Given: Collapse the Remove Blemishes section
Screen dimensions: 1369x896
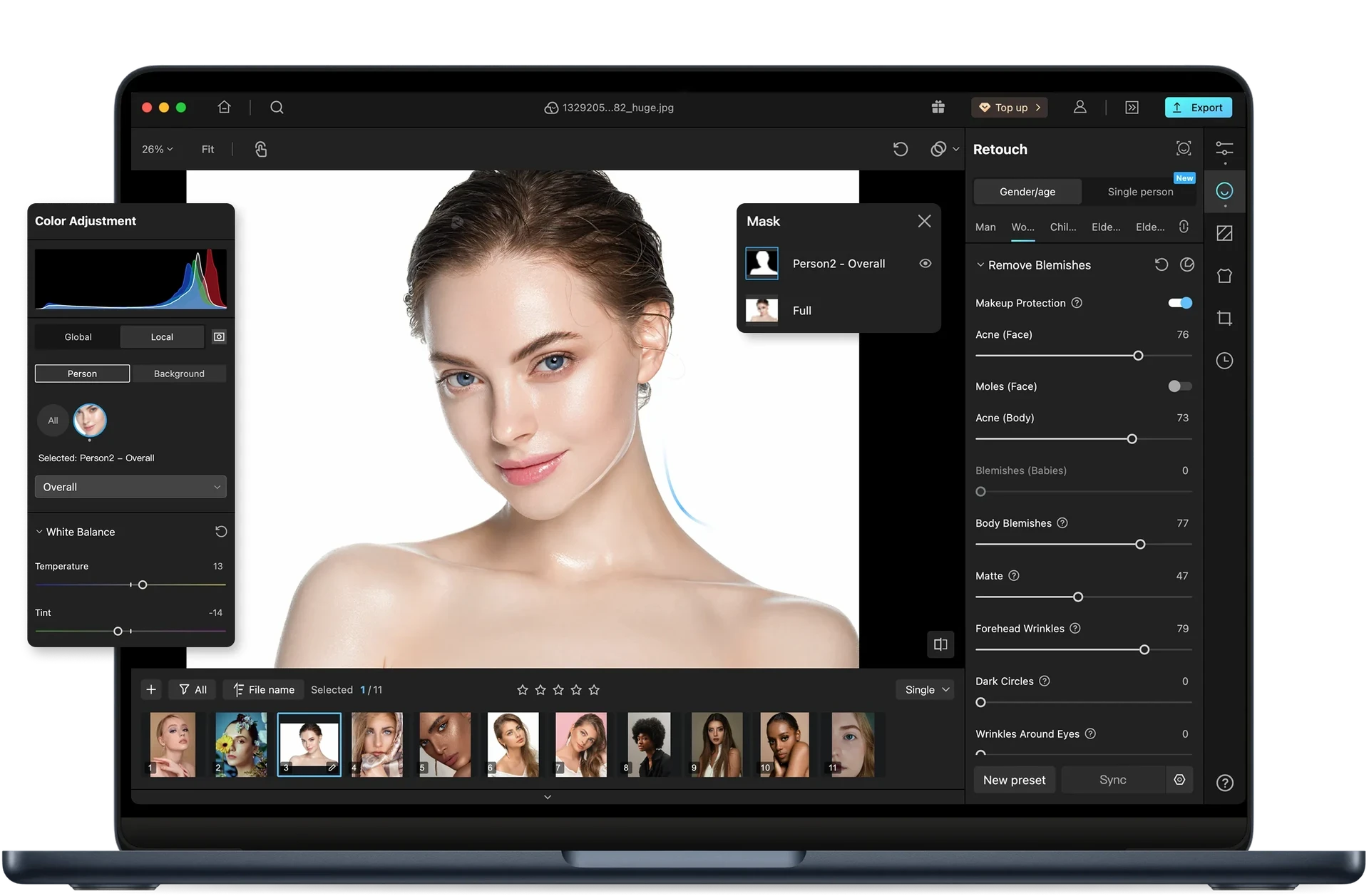Looking at the screenshot, I should [980, 265].
